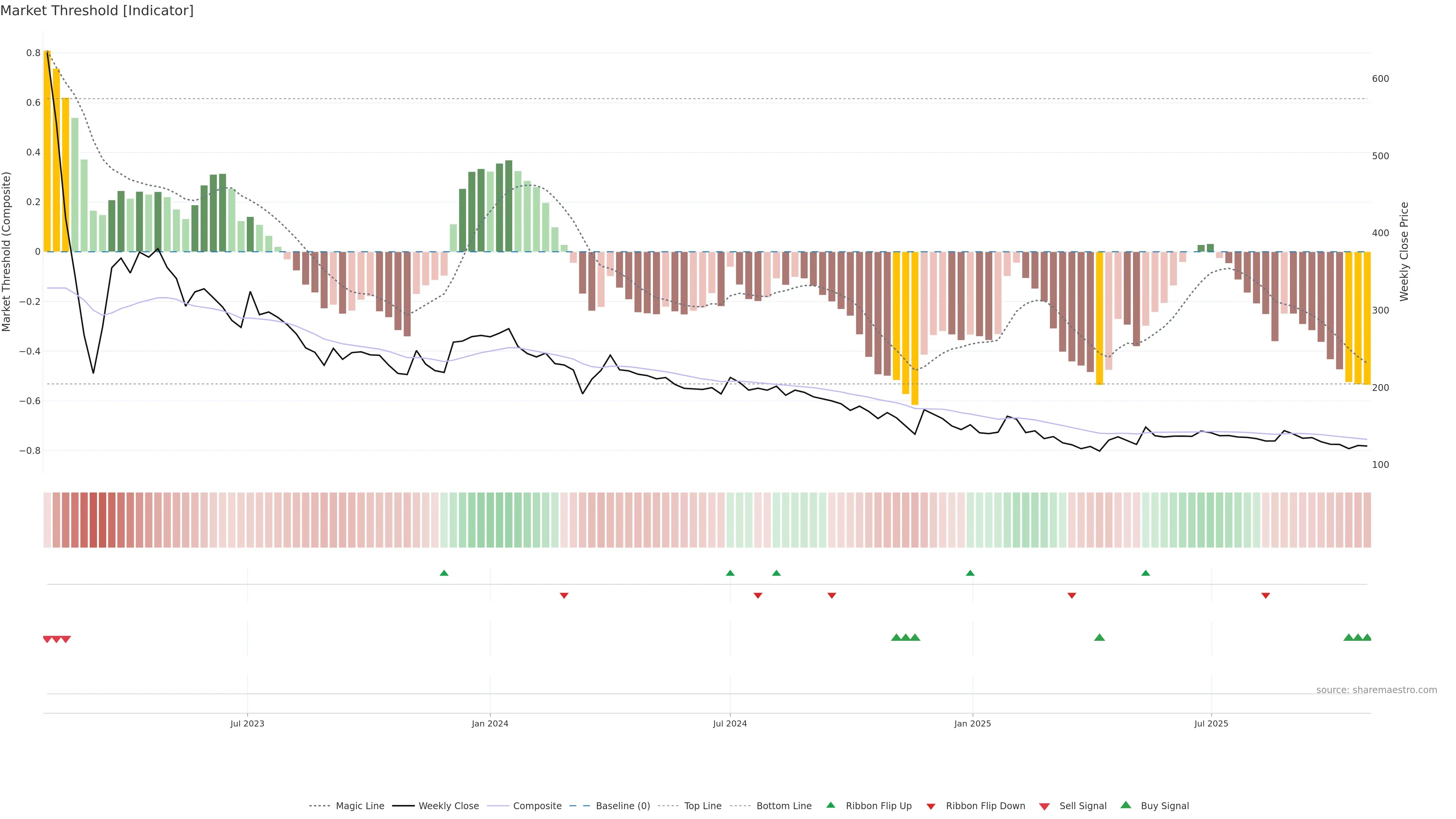Toggle the Magic Line legend entry
Image resolution: width=1456 pixels, height=819 pixels.
click(359, 806)
